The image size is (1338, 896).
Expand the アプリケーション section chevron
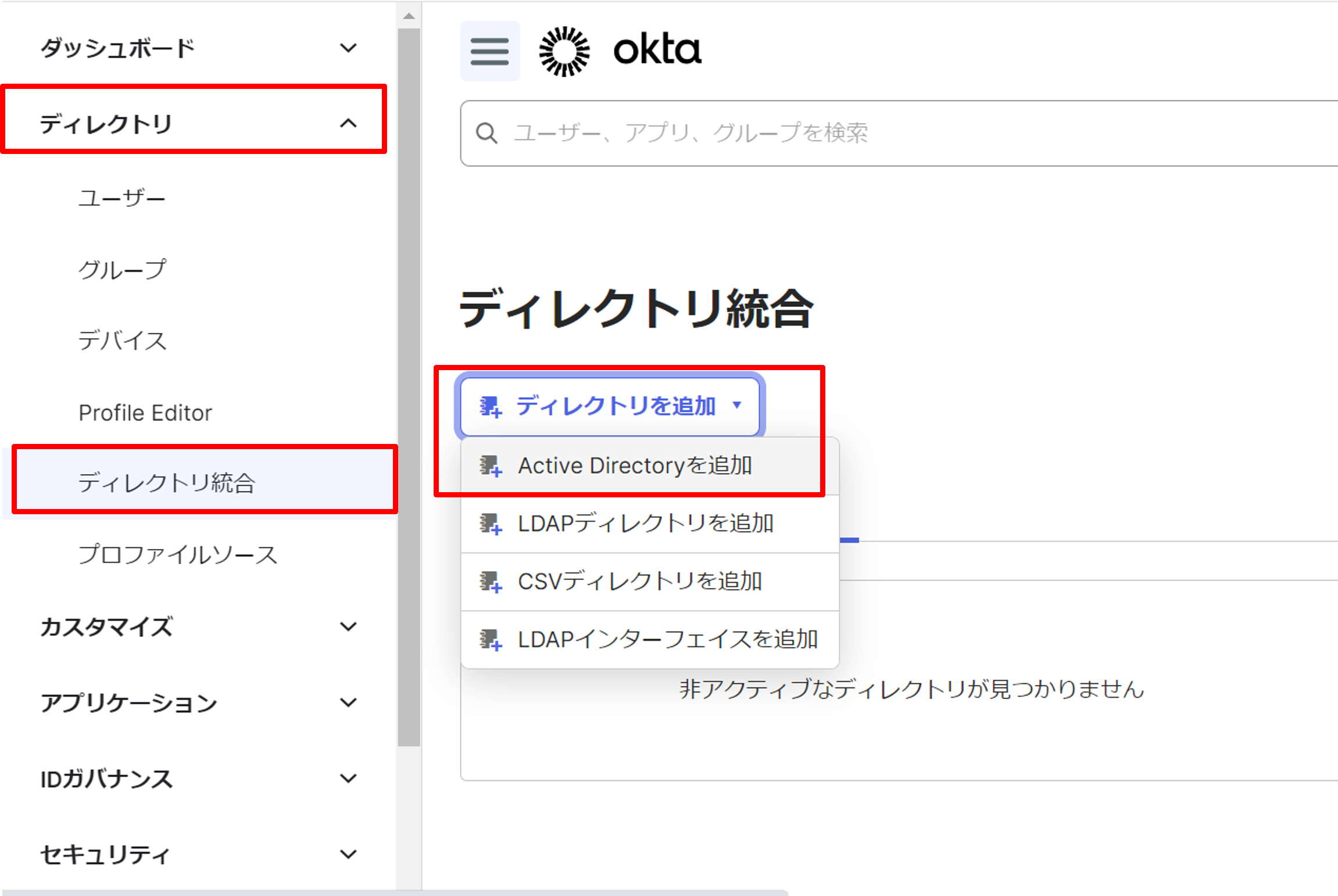(x=348, y=703)
